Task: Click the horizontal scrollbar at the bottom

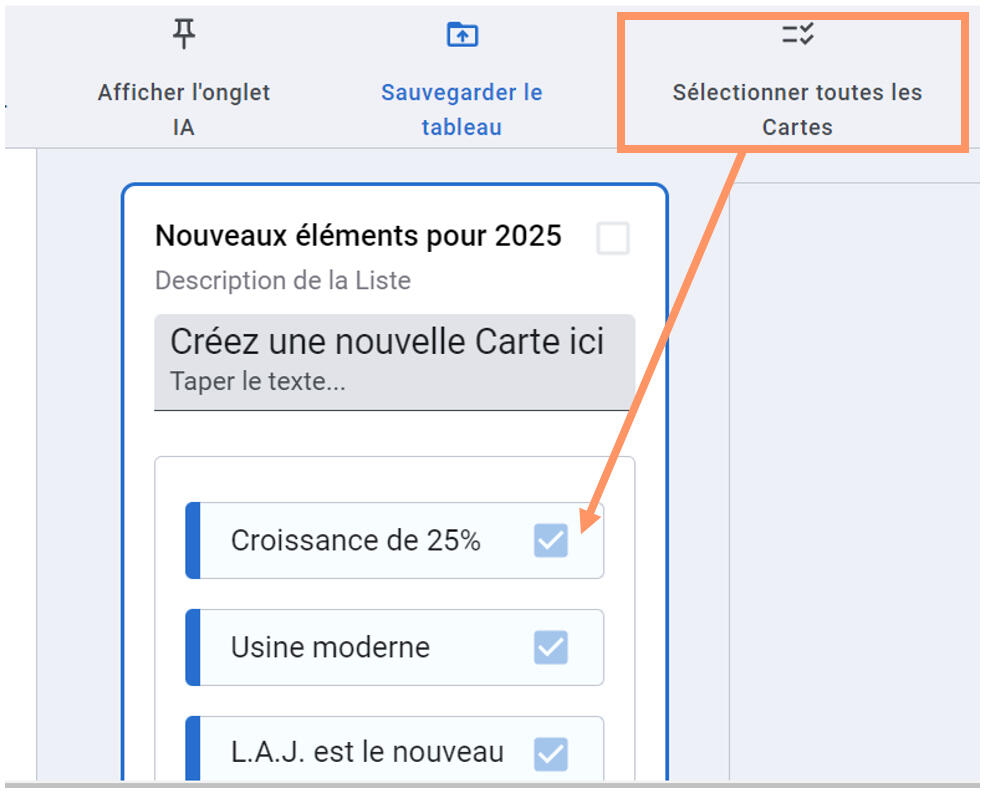Action: 490,786
